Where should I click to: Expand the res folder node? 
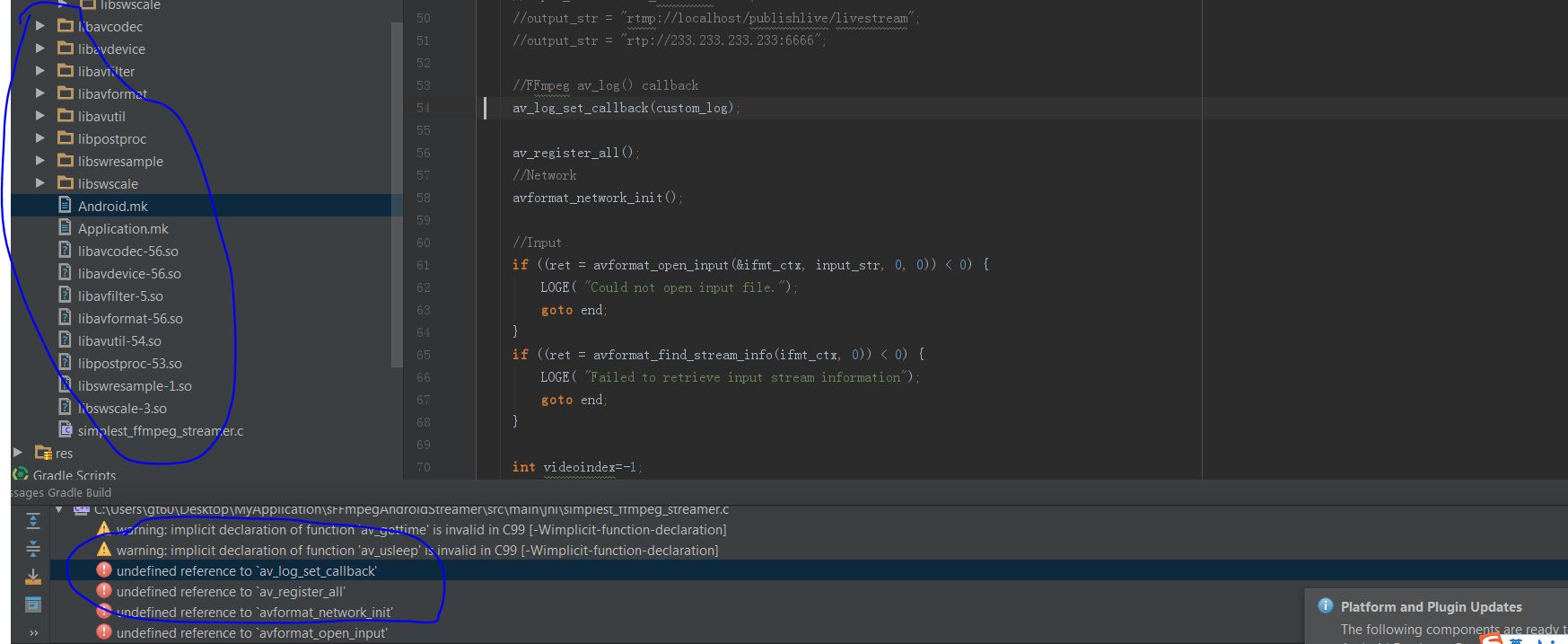(17, 453)
